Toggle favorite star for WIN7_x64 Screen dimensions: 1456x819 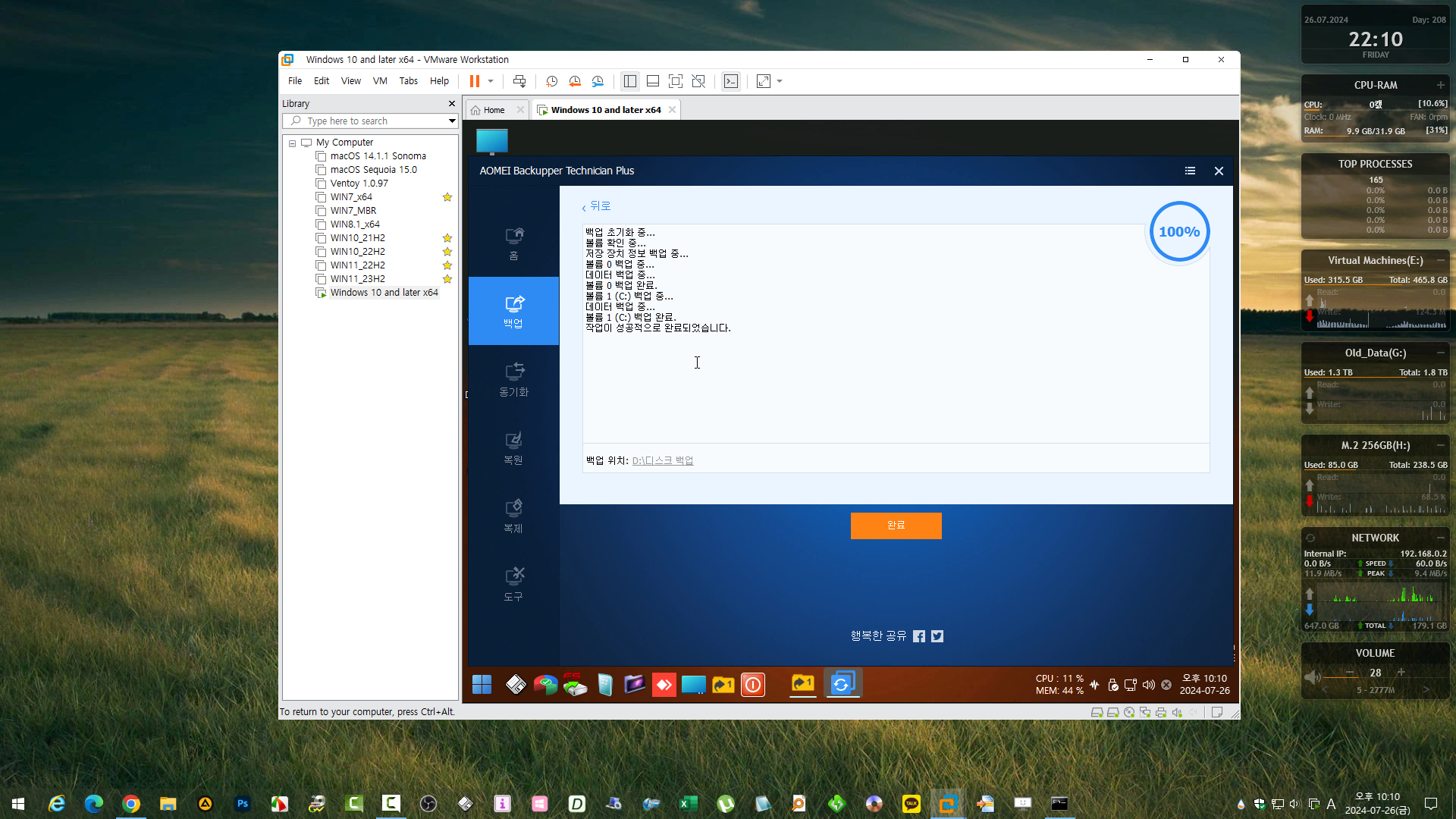pyautogui.click(x=447, y=197)
